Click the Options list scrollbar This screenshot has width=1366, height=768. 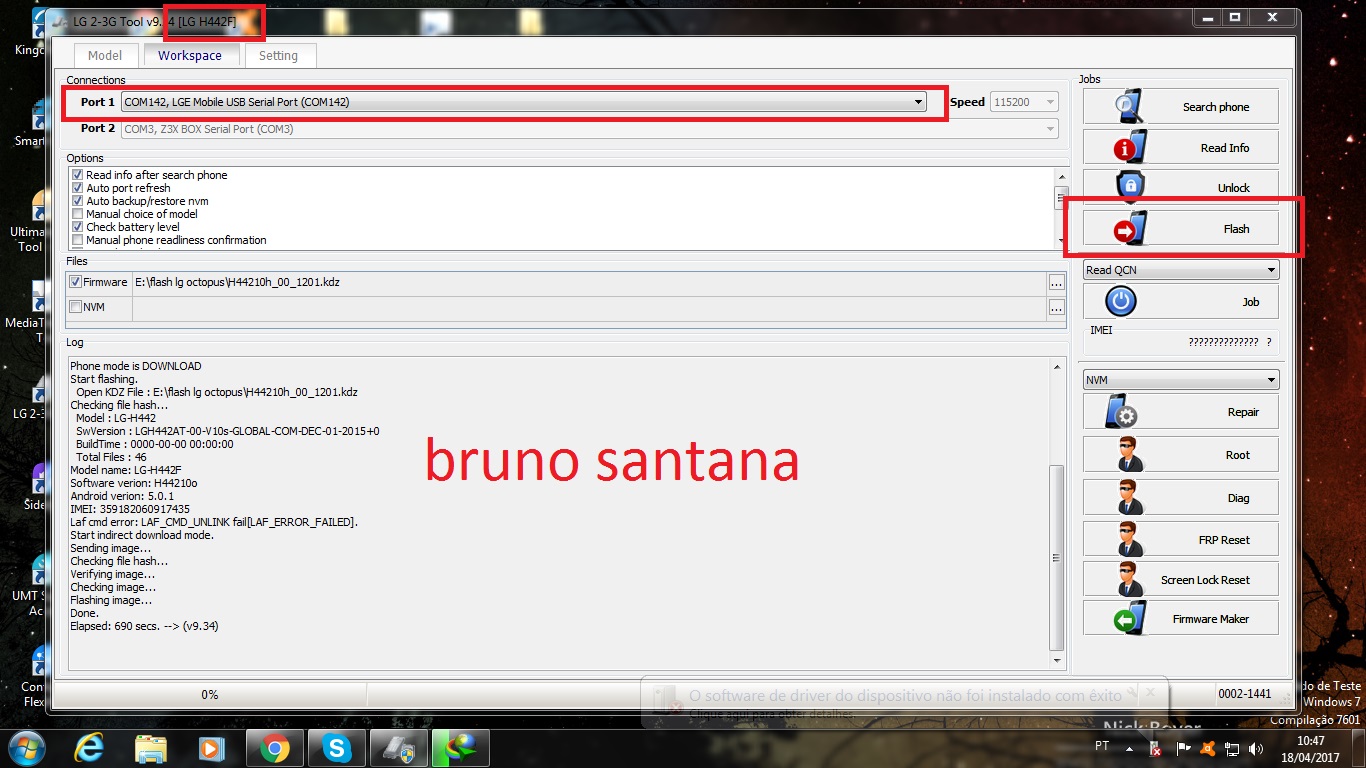pyautogui.click(x=1061, y=208)
